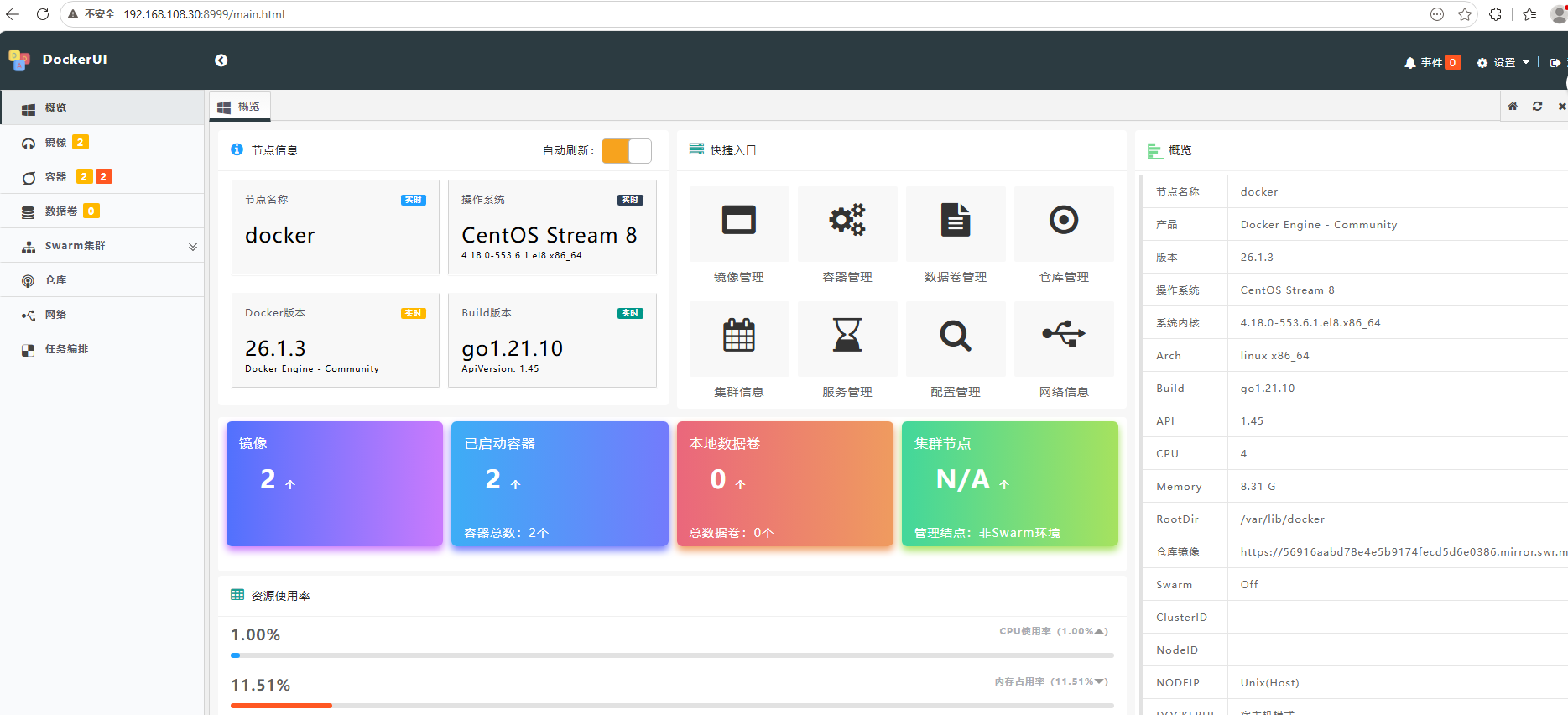Click the CPU usage progress bar
This screenshot has width=1568, height=715.
tap(672, 655)
